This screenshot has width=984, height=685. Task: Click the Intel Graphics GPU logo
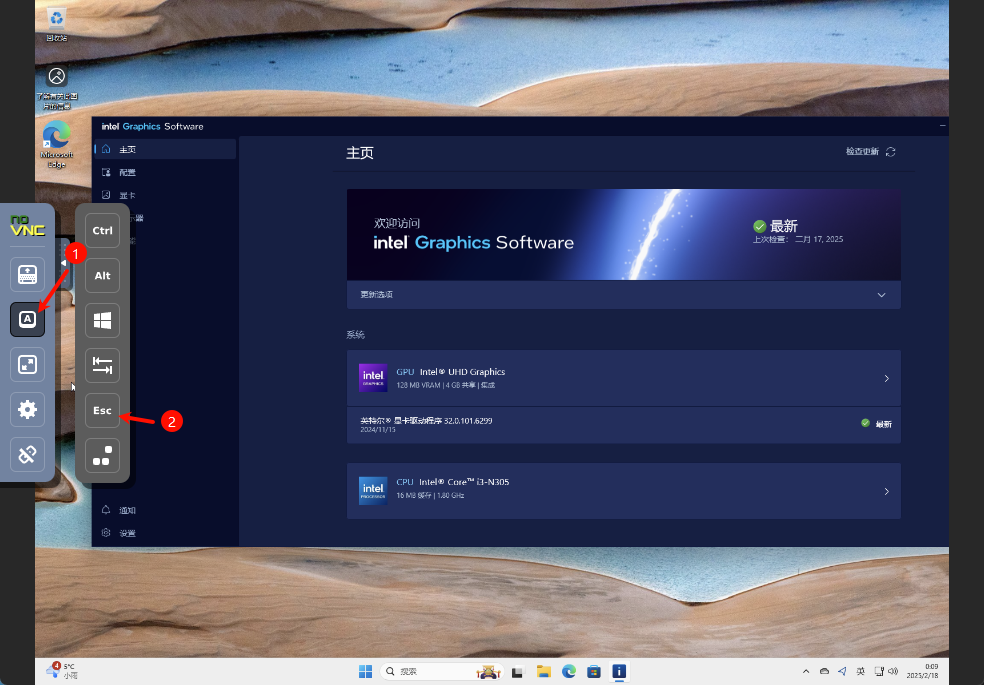click(x=373, y=378)
